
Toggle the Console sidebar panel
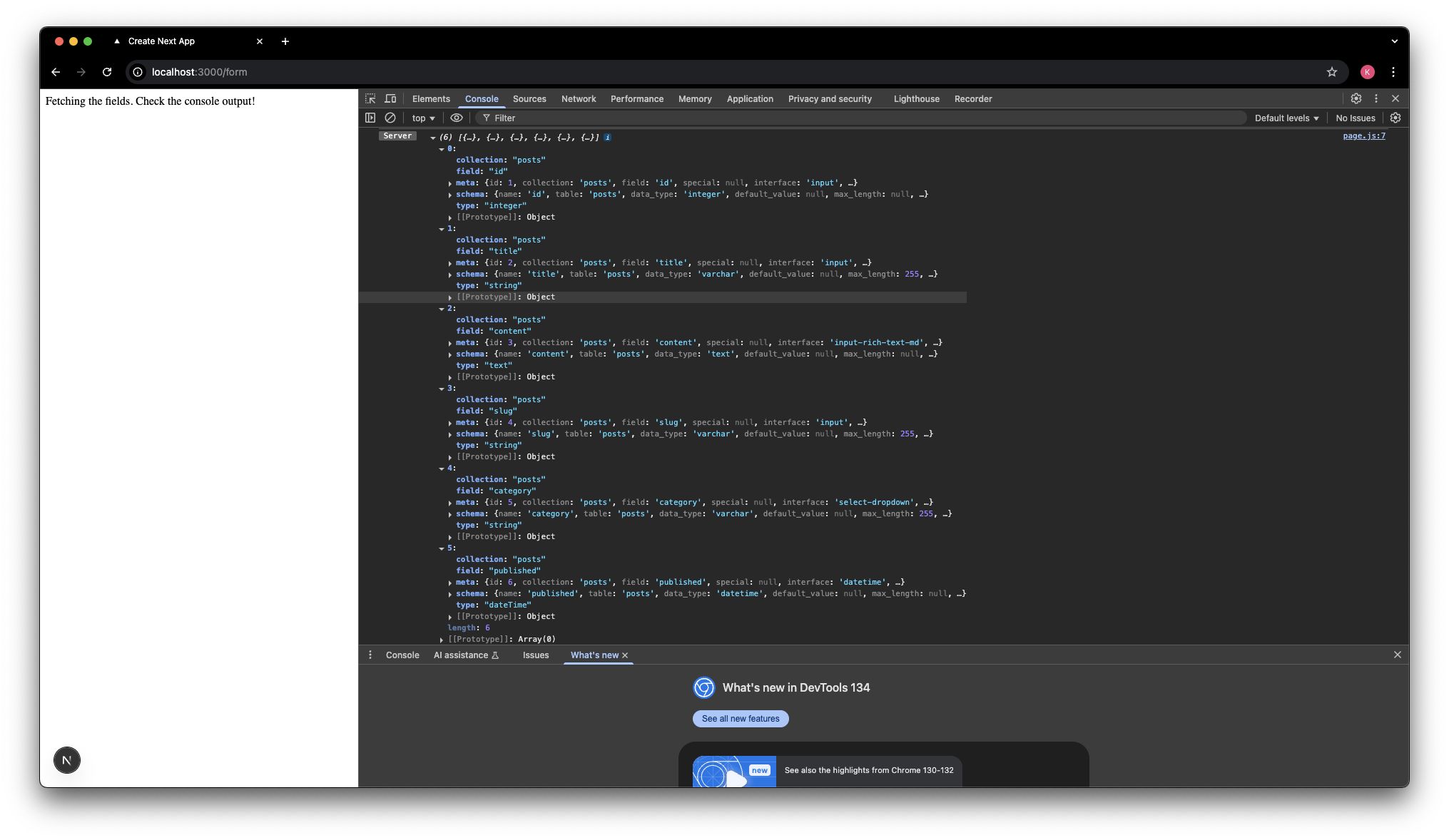tap(370, 118)
